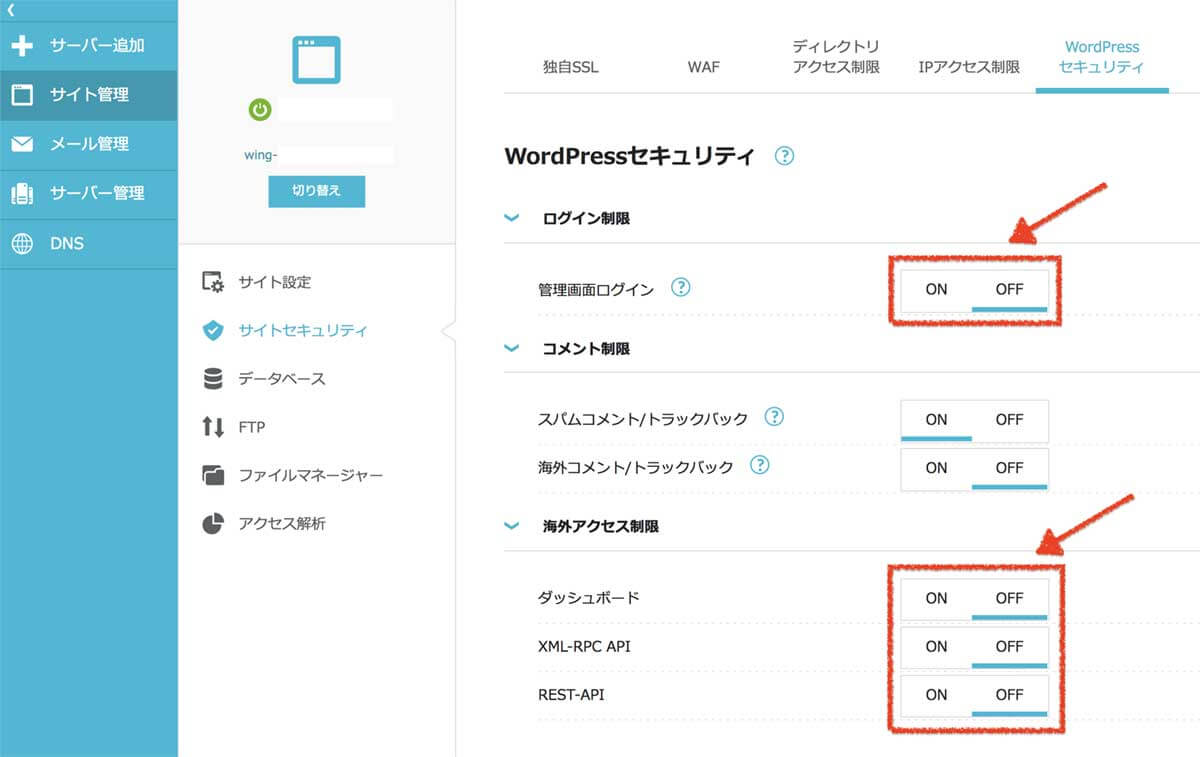Click the ファイルマネージャー folder icon
1200x757 pixels.
[213, 475]
